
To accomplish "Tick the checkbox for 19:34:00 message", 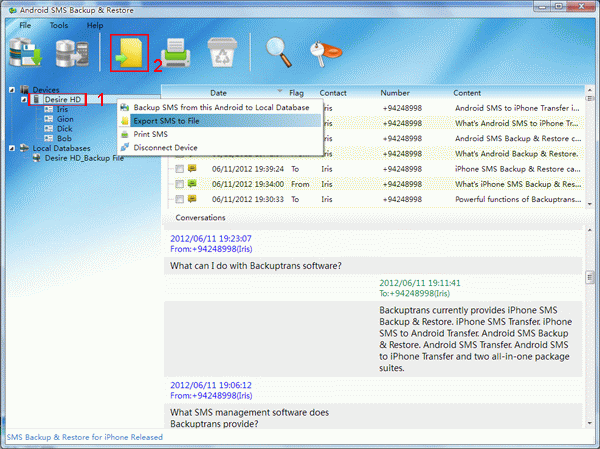I will 179,184.
